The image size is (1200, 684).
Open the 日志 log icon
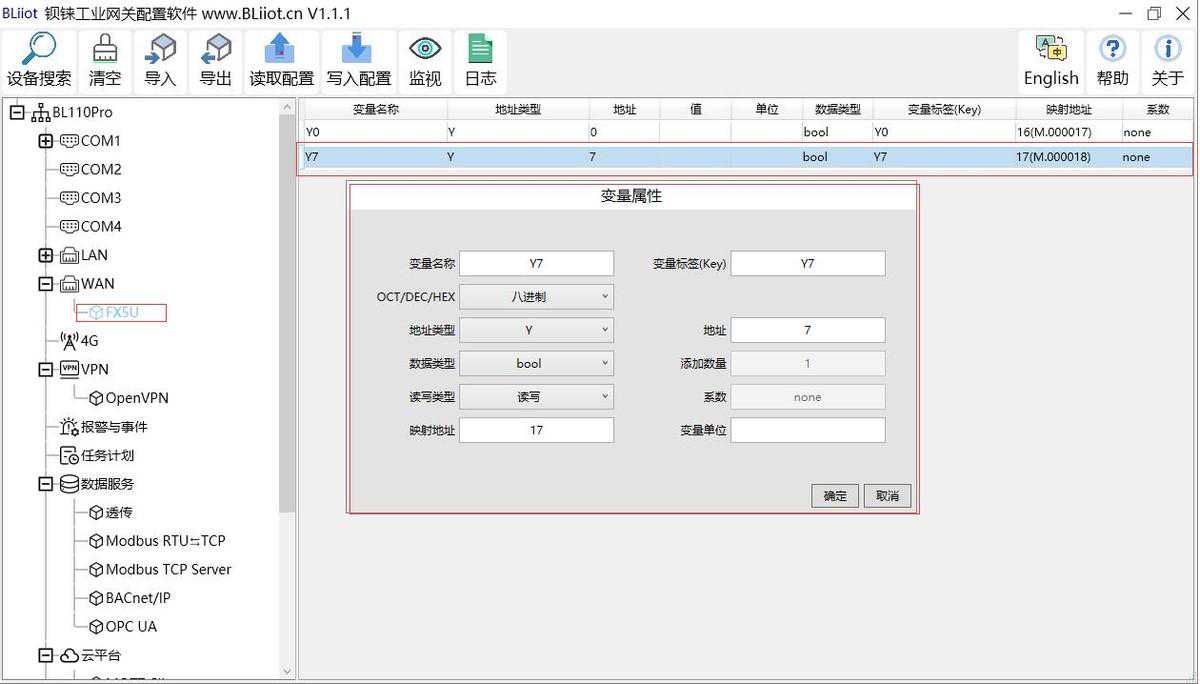tap(480, 50)
